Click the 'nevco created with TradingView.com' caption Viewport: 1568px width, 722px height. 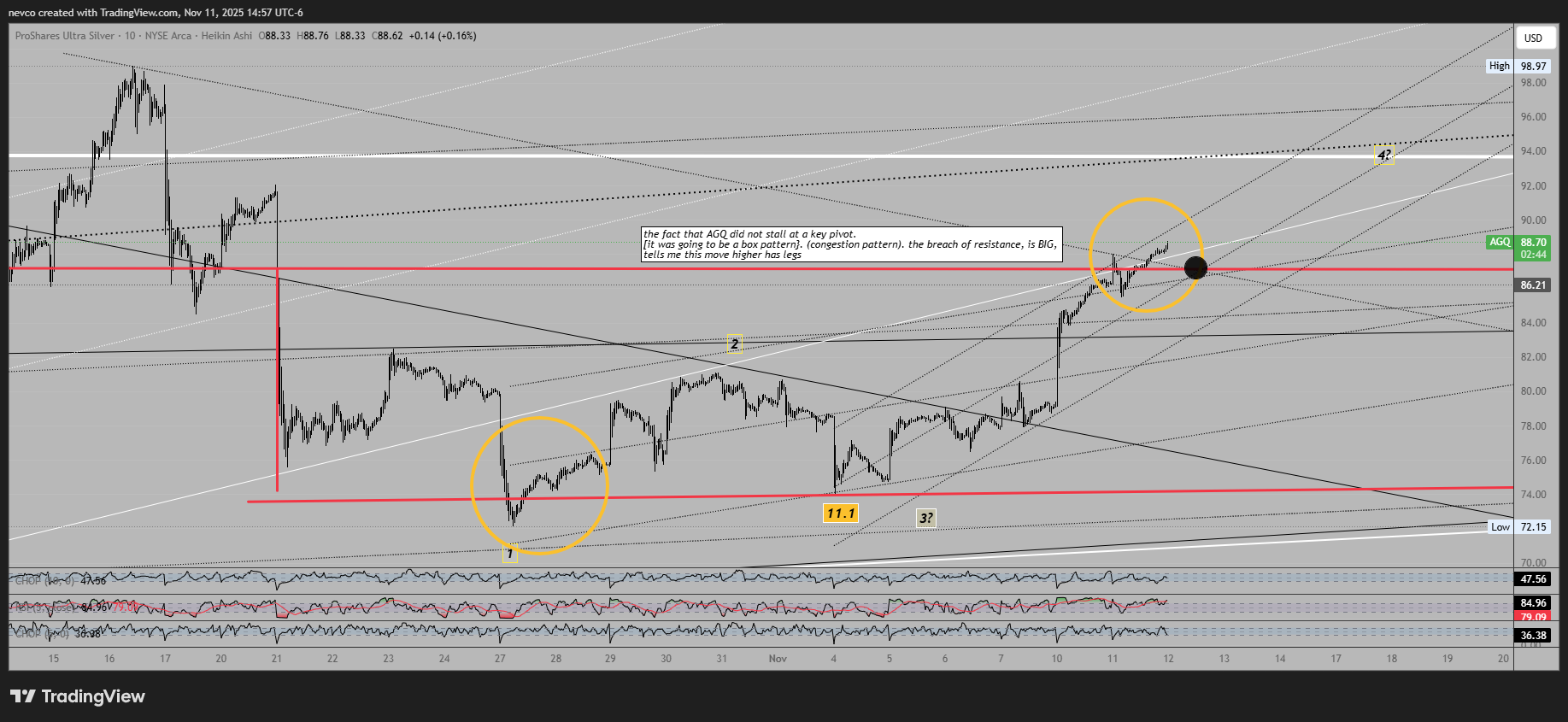tap(156, 13)
